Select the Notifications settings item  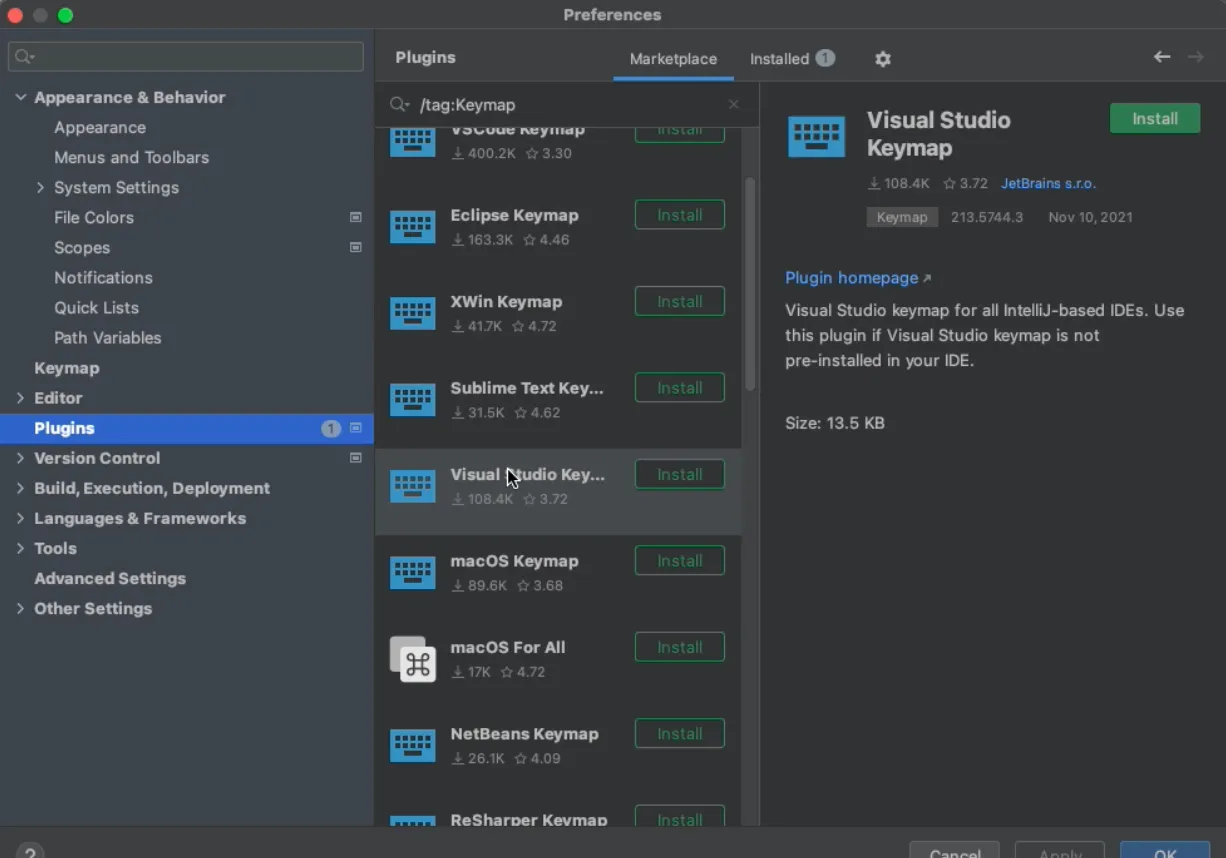click(103, 277)
